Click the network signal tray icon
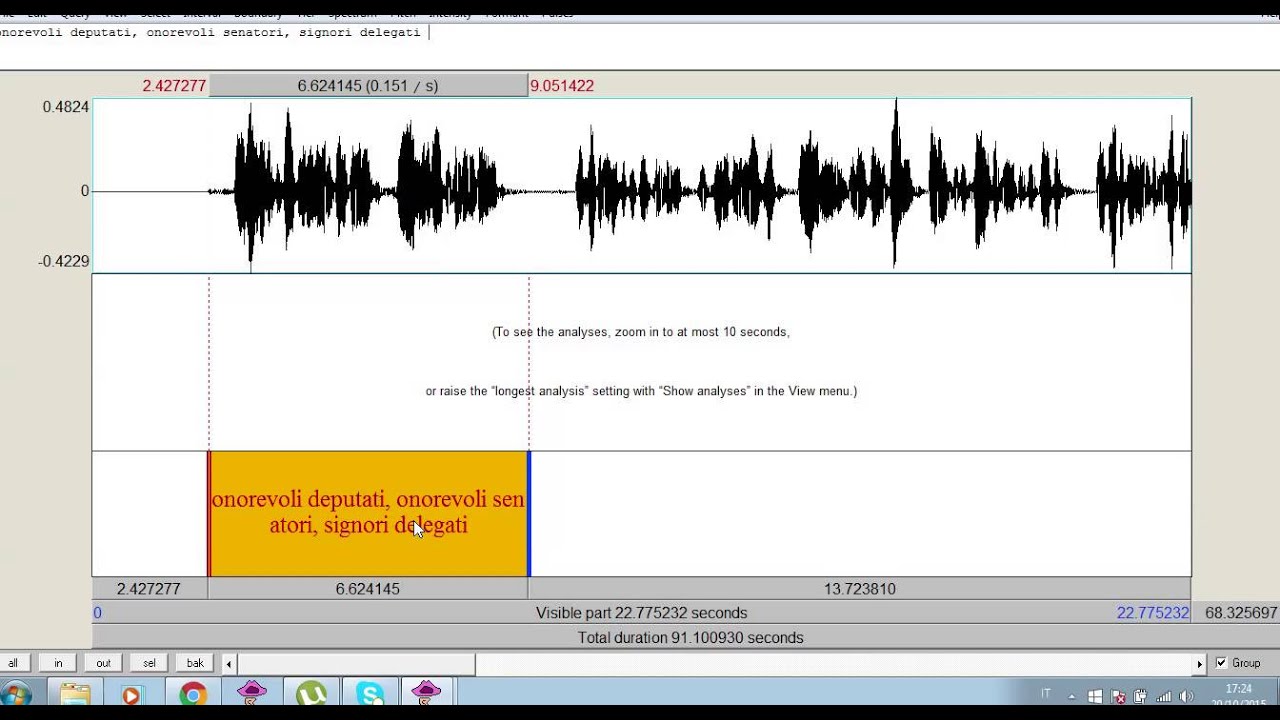The width and height of the screenshot is (1280, 720). pos(1163,696)
